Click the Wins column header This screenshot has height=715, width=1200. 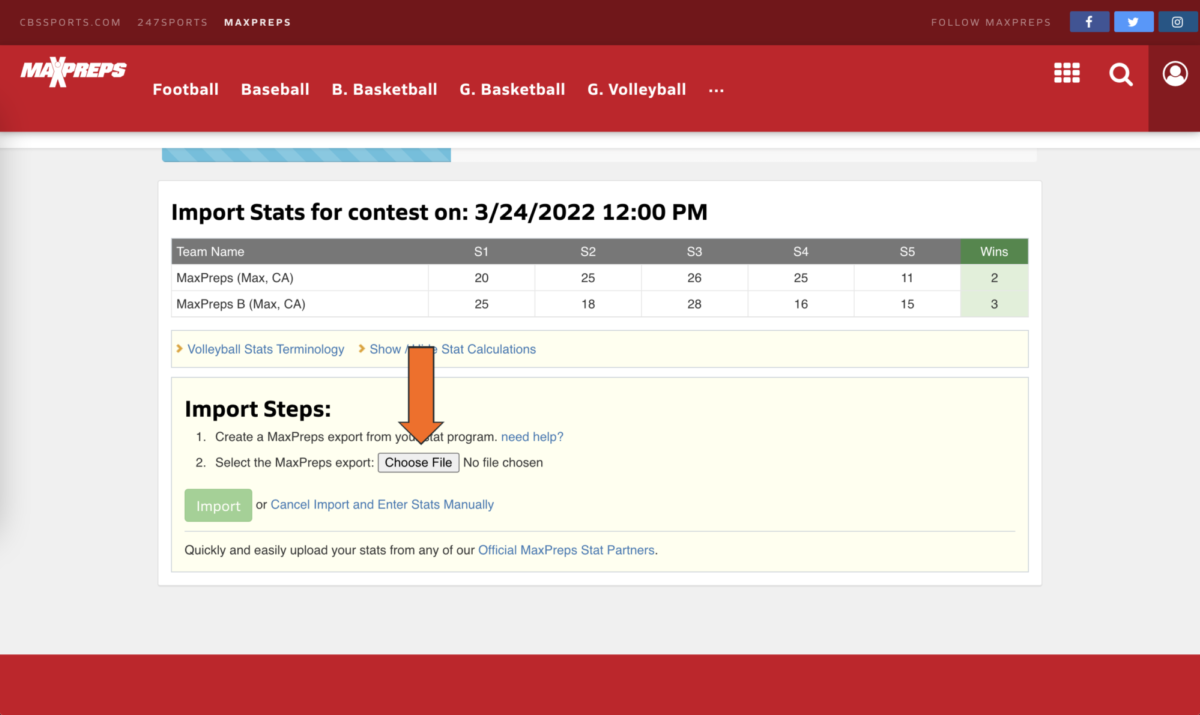(994, 252)
